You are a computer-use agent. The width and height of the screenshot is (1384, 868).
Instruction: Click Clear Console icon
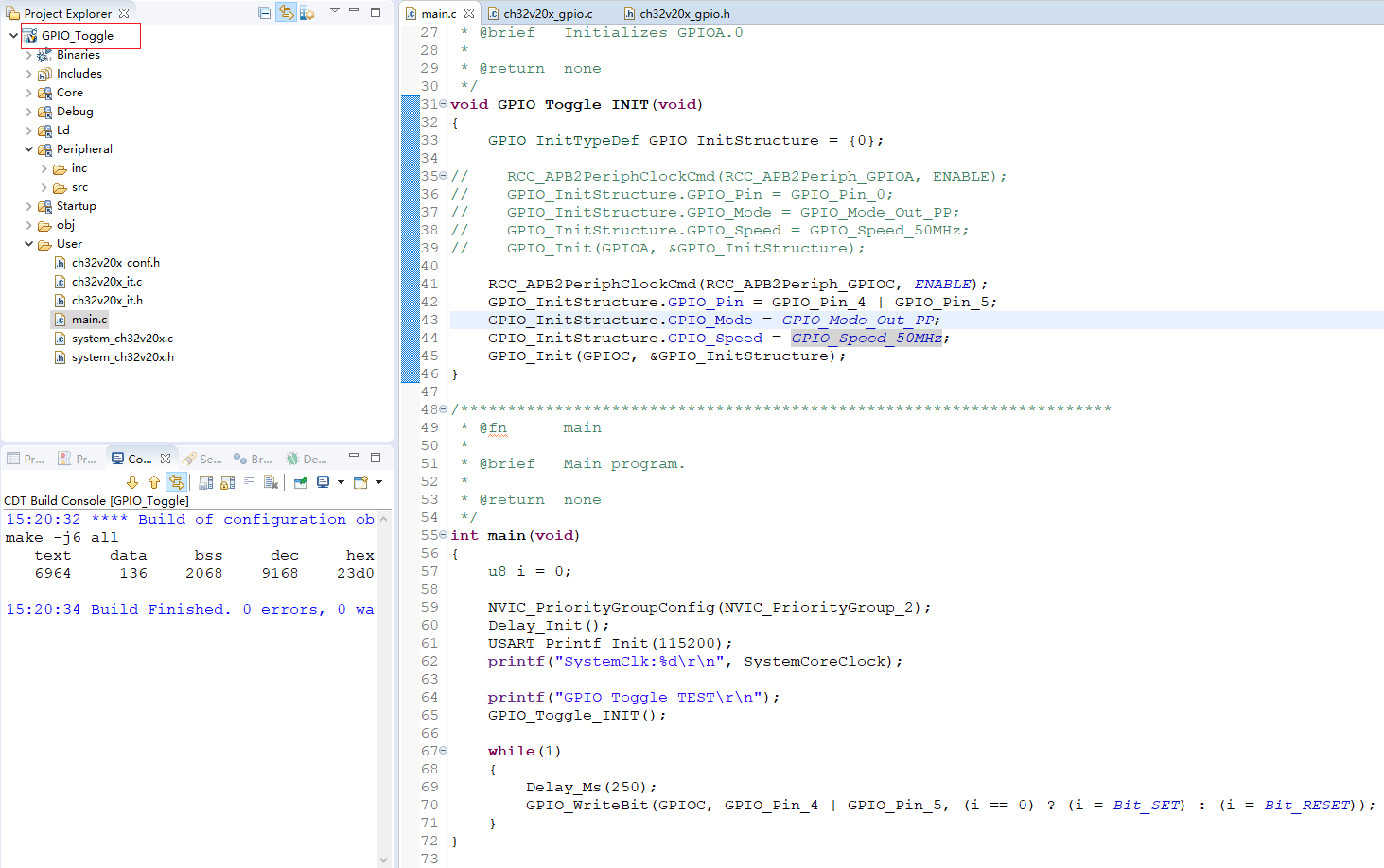tap(272, 482)
